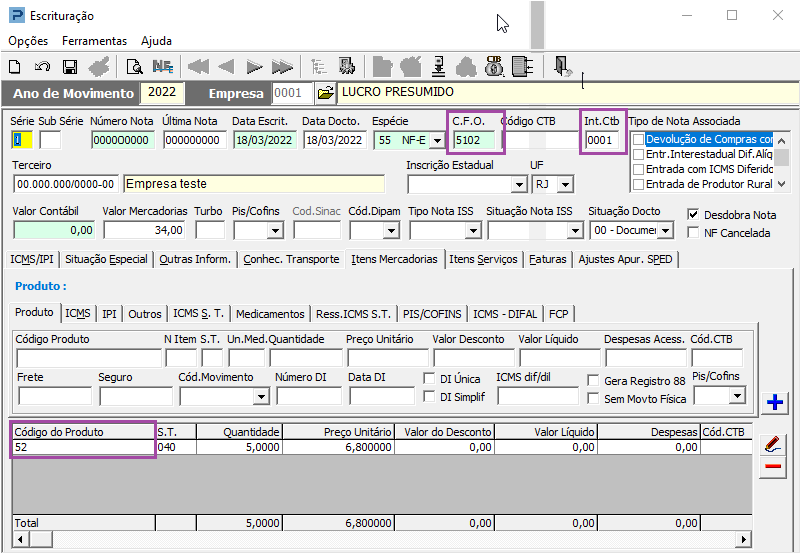Enable DI Simplif checkbox
The image size is (800, 553).
429,396
